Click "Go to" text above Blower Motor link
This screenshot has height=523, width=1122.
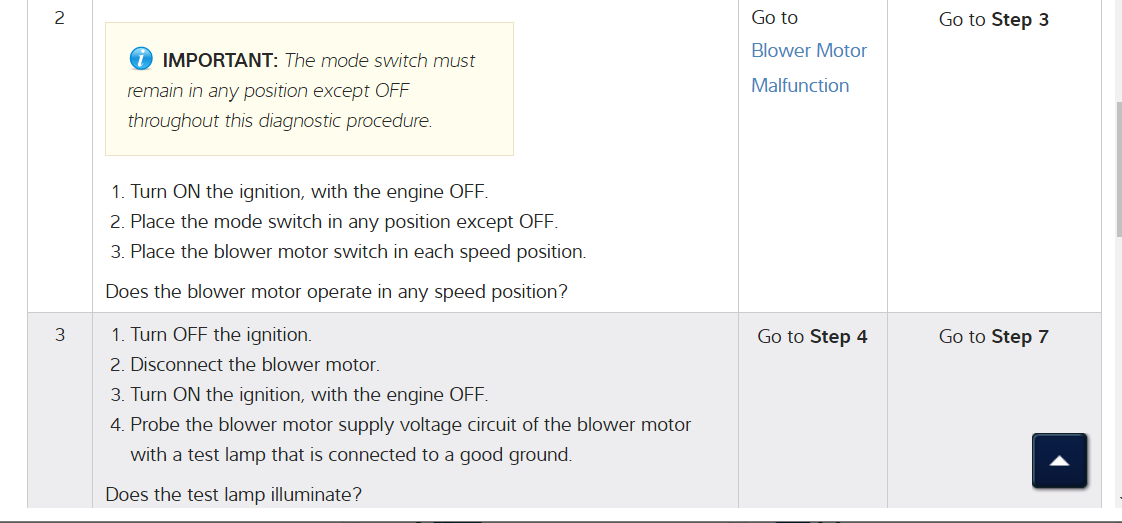[x=774, y=18]
